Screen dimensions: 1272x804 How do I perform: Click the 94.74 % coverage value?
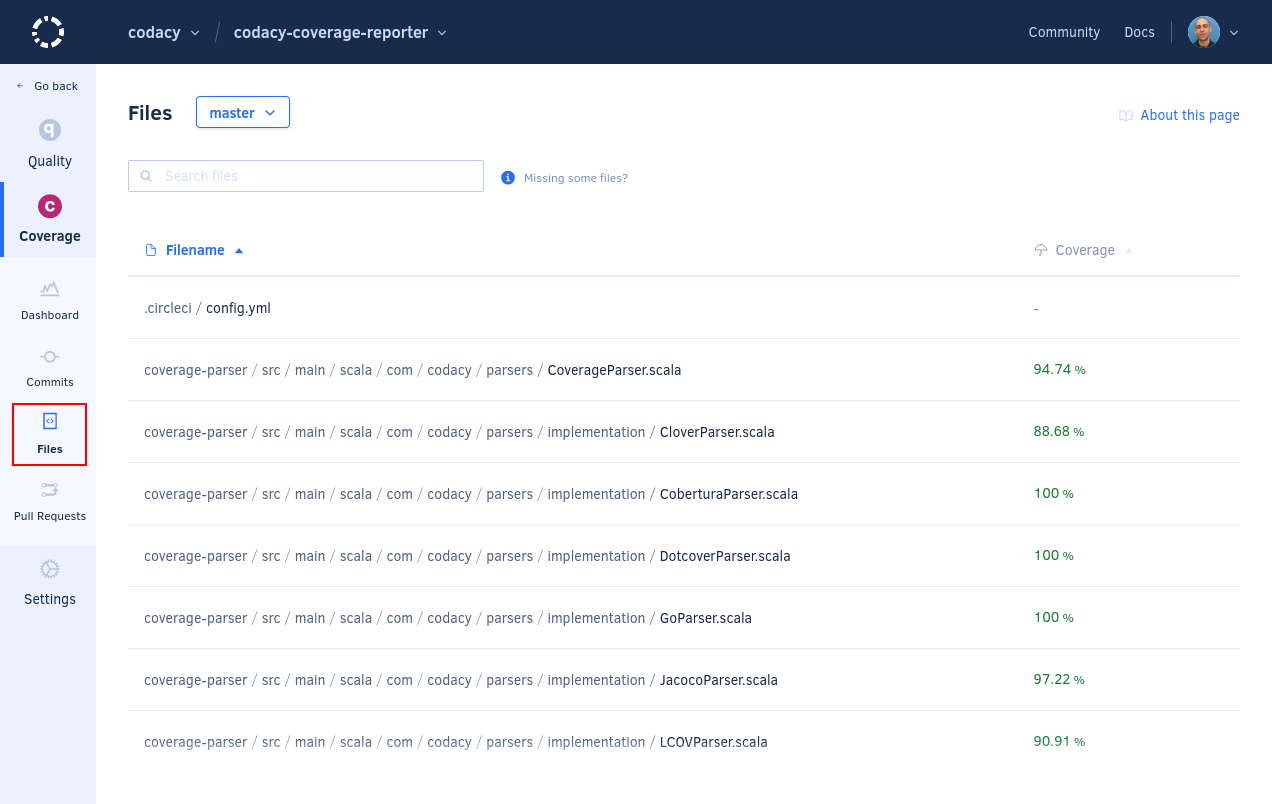[x=1059, y=370]
